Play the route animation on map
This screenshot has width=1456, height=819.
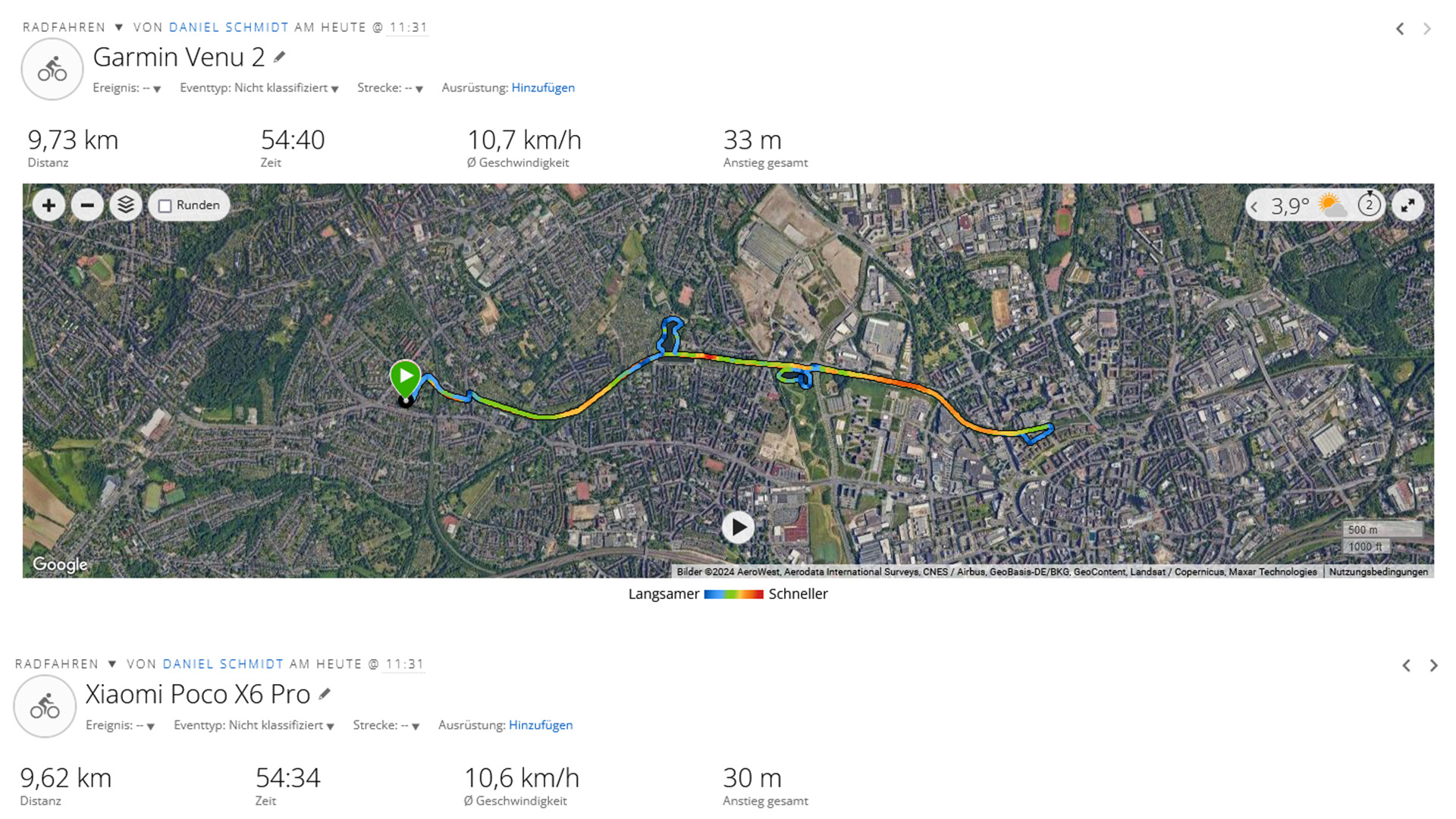[738, 527]
